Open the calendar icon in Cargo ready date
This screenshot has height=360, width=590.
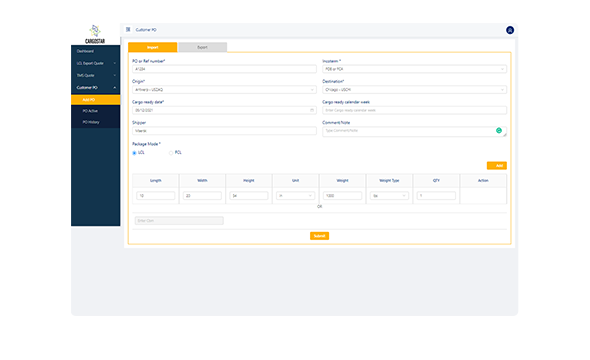coord(312,110)
